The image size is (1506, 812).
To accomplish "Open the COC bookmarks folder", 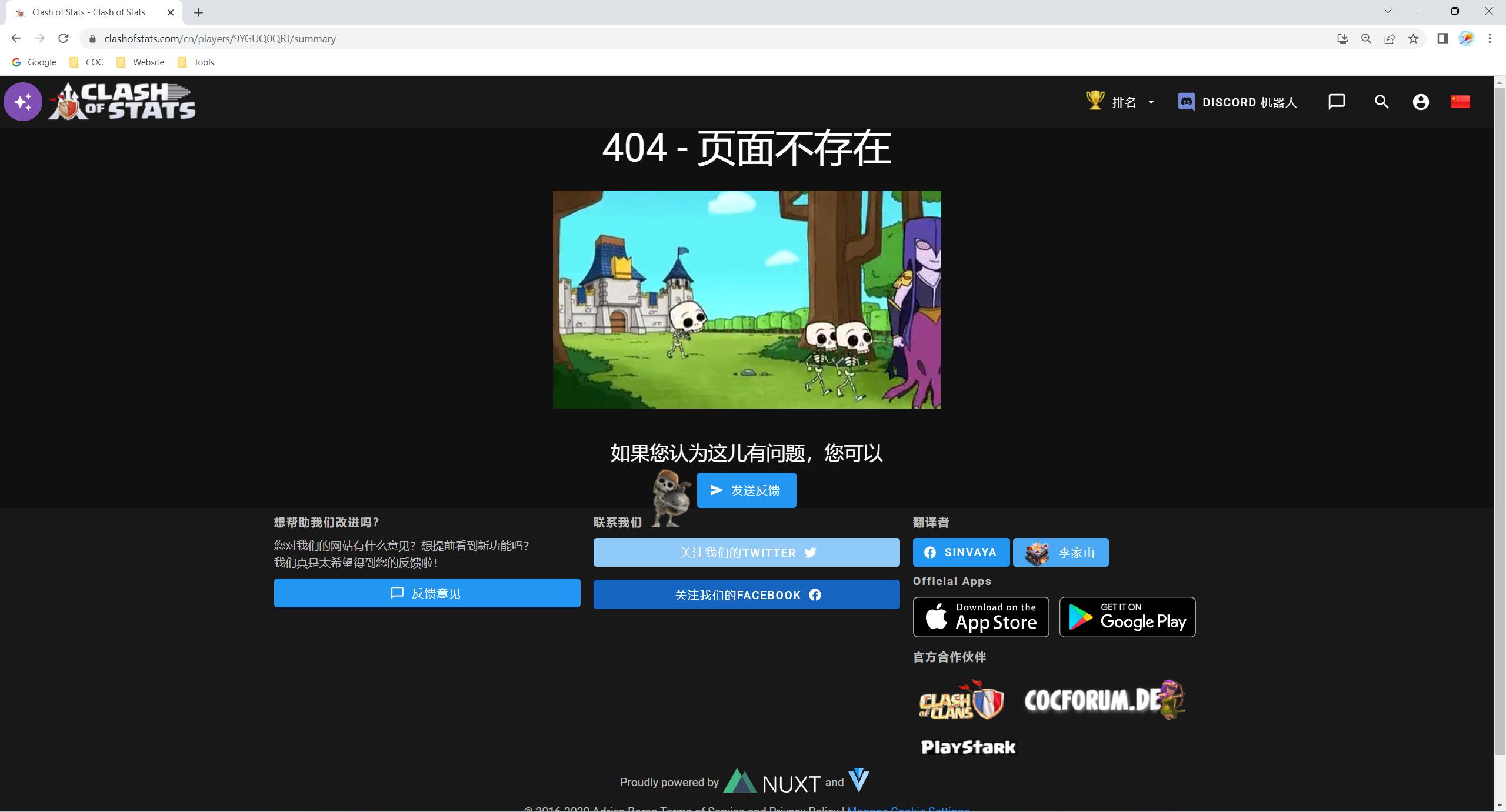I will (x=86, y=62).
